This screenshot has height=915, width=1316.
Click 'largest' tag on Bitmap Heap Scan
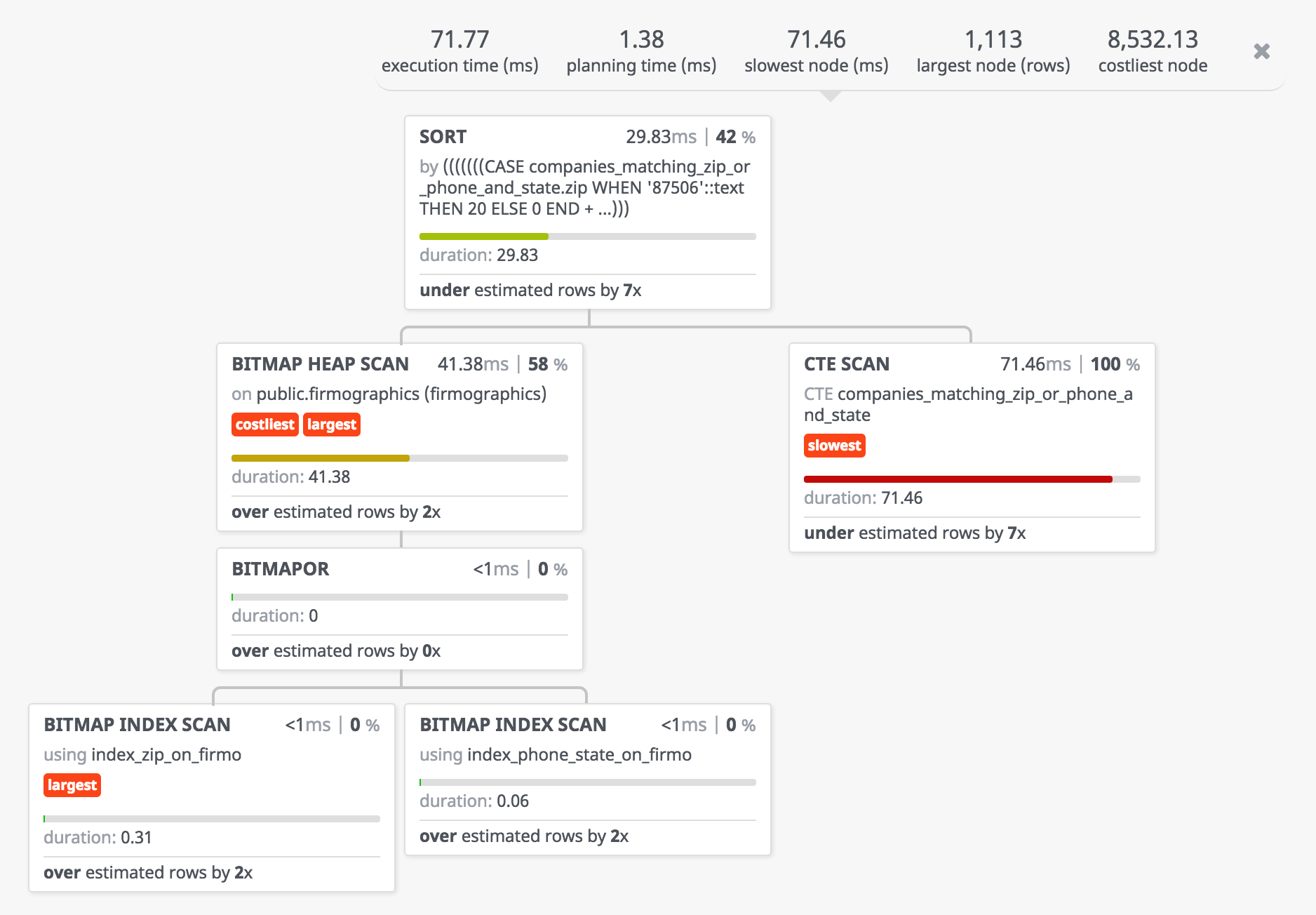(332, 425)
